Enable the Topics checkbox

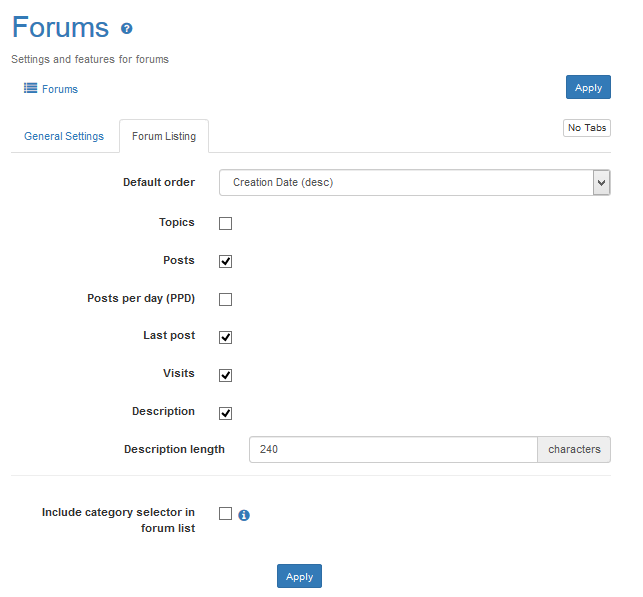click(x=225, y=223)
